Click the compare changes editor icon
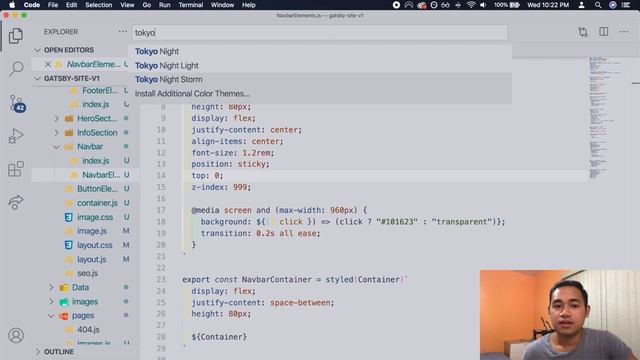The image size is (640, 360). (583, 32)
